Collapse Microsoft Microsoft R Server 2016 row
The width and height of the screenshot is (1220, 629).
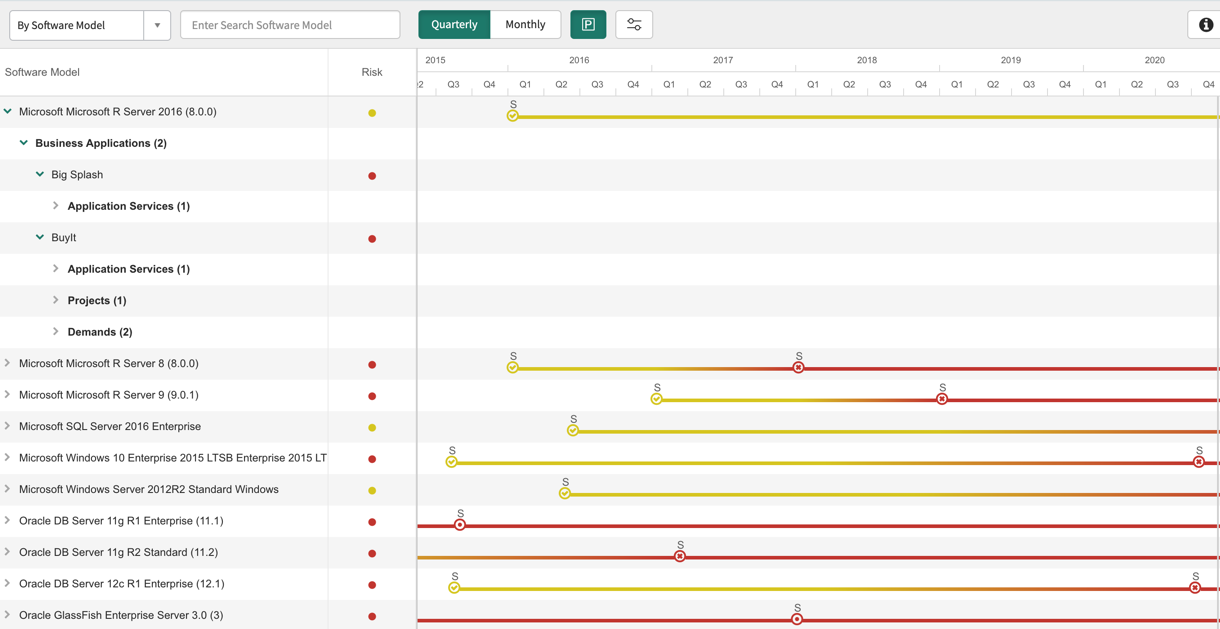tap(8, 112)
